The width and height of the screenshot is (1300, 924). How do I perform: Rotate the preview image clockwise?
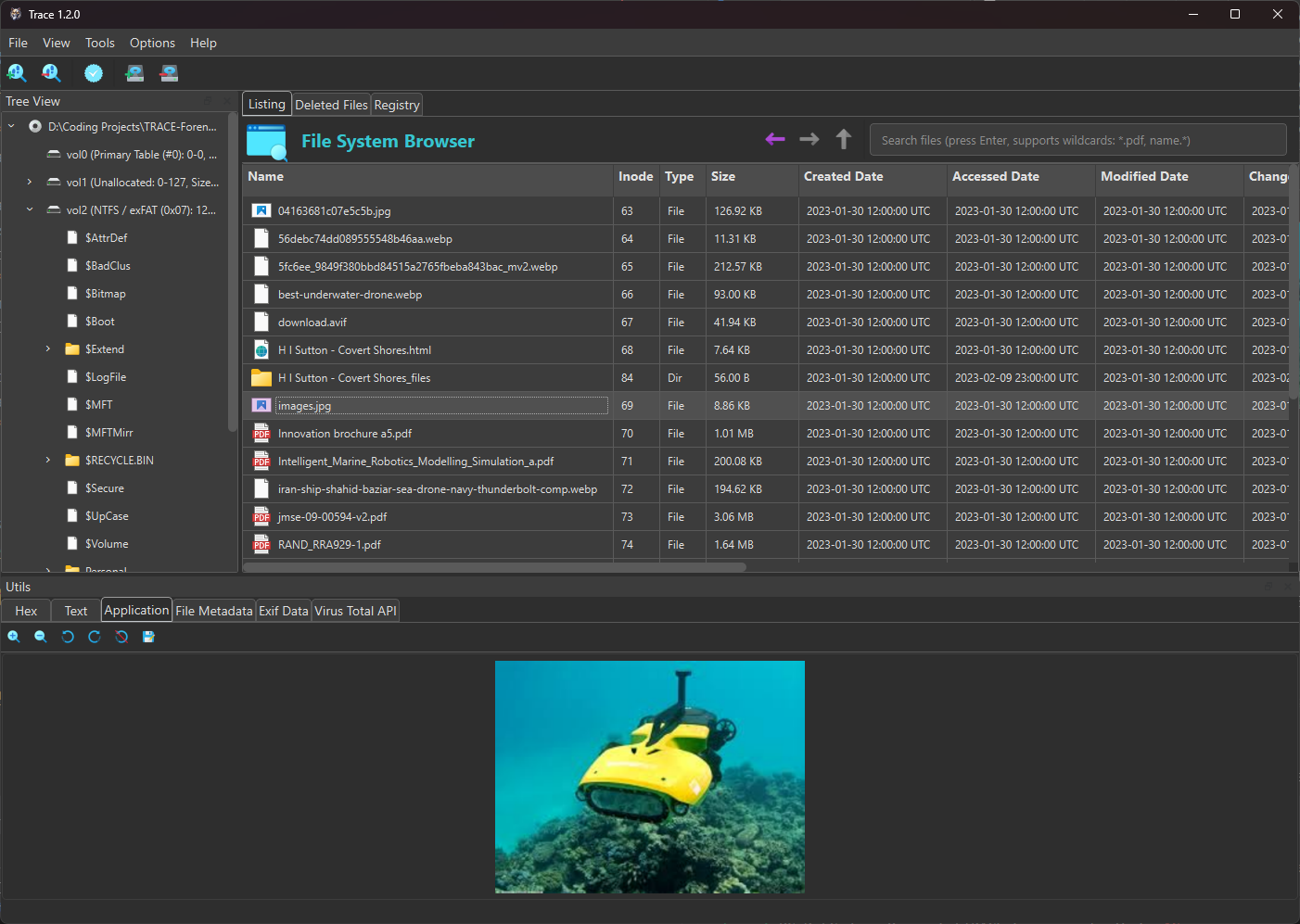[95, 637]
